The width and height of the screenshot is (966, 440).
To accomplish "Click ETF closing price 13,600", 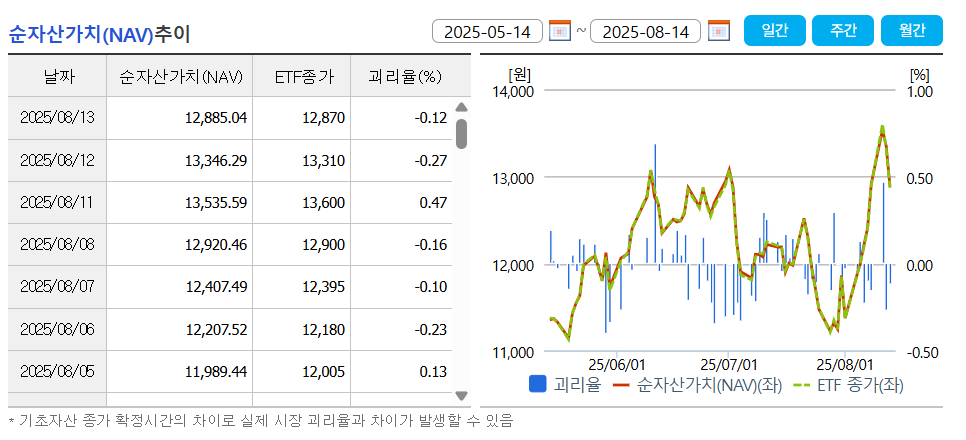I will tap(323, 203).
